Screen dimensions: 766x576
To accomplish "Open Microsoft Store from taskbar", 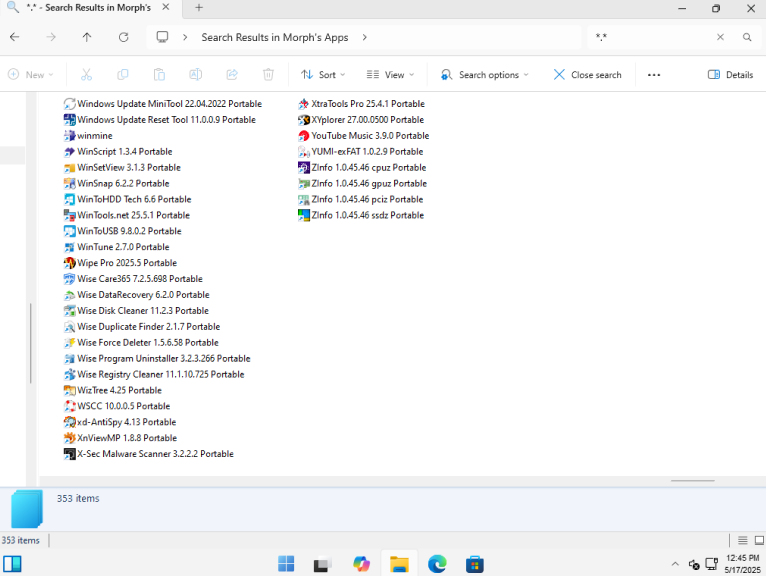I will 475,564.
